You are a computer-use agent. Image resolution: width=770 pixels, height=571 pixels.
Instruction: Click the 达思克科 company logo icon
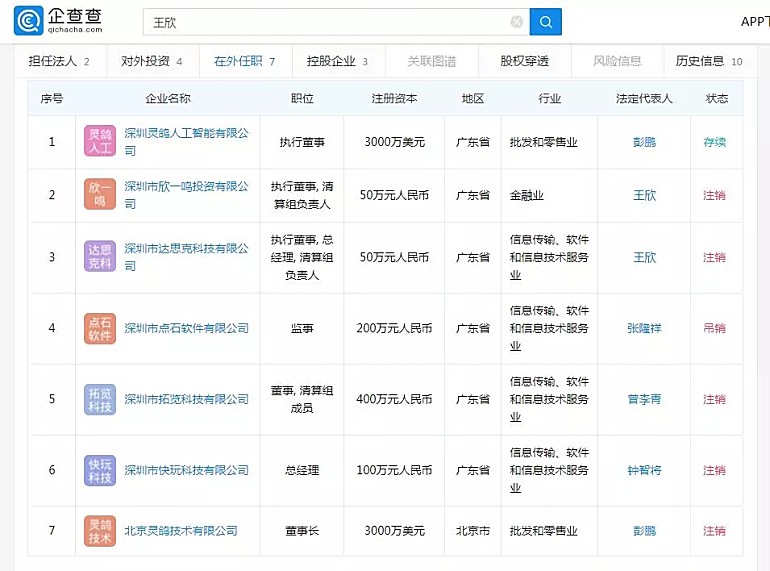click(100, 256)
